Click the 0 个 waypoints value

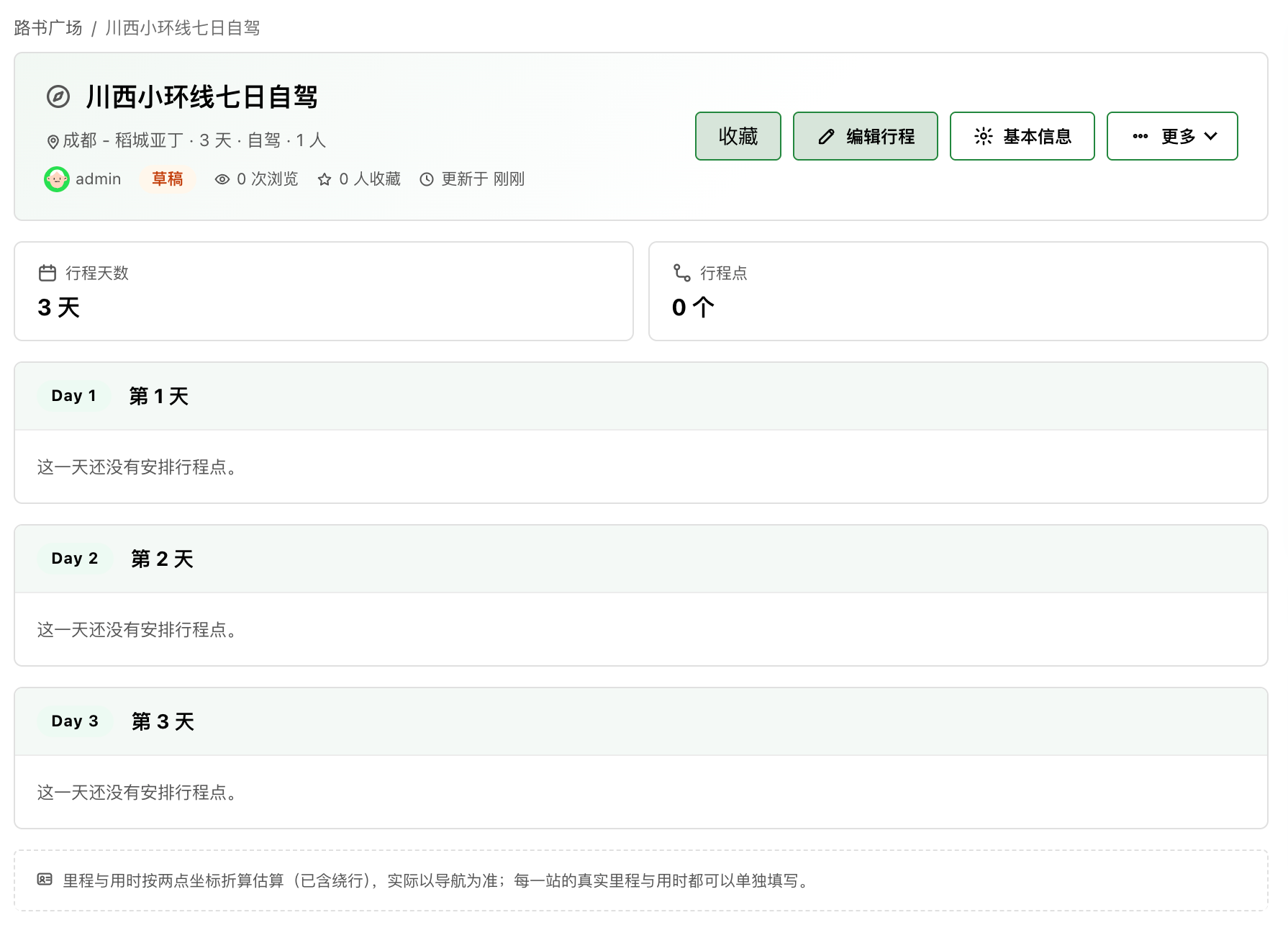pyautogui.click(x=694, y=308)
